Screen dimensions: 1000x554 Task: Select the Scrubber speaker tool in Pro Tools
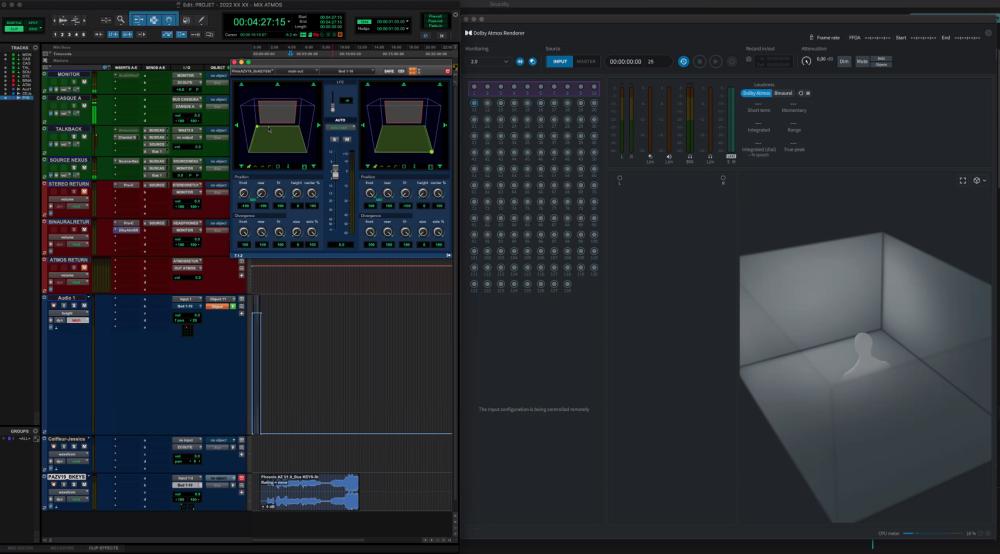coord(186,20)
